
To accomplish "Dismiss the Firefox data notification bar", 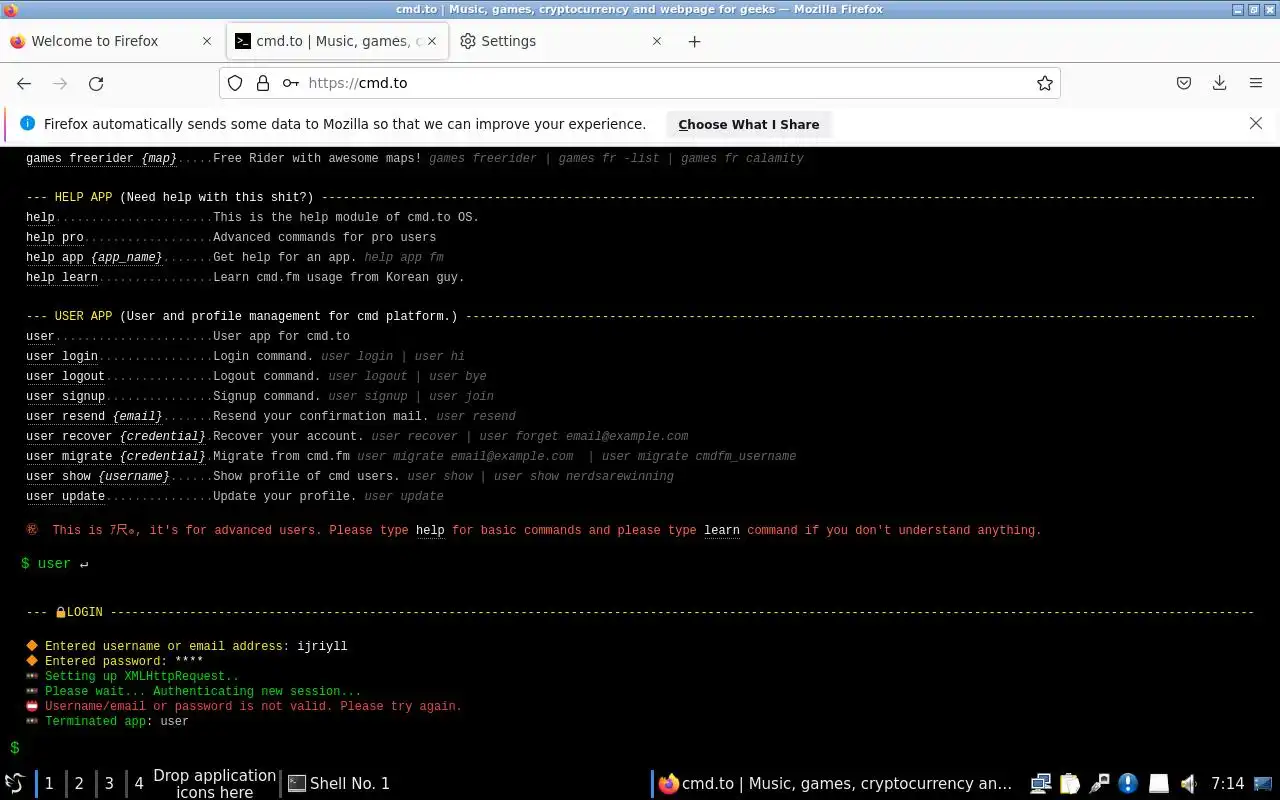I will [x=1256, y=123].
